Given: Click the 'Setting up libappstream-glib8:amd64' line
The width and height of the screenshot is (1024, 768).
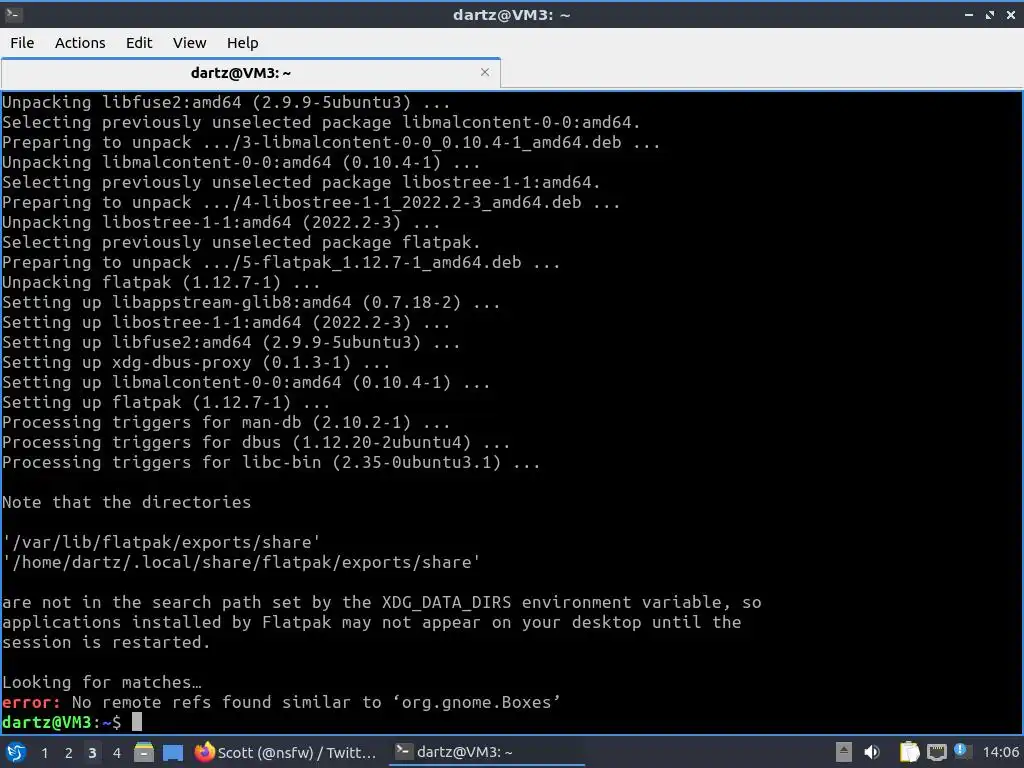Looking at the screenshot, I should [251, 302].
